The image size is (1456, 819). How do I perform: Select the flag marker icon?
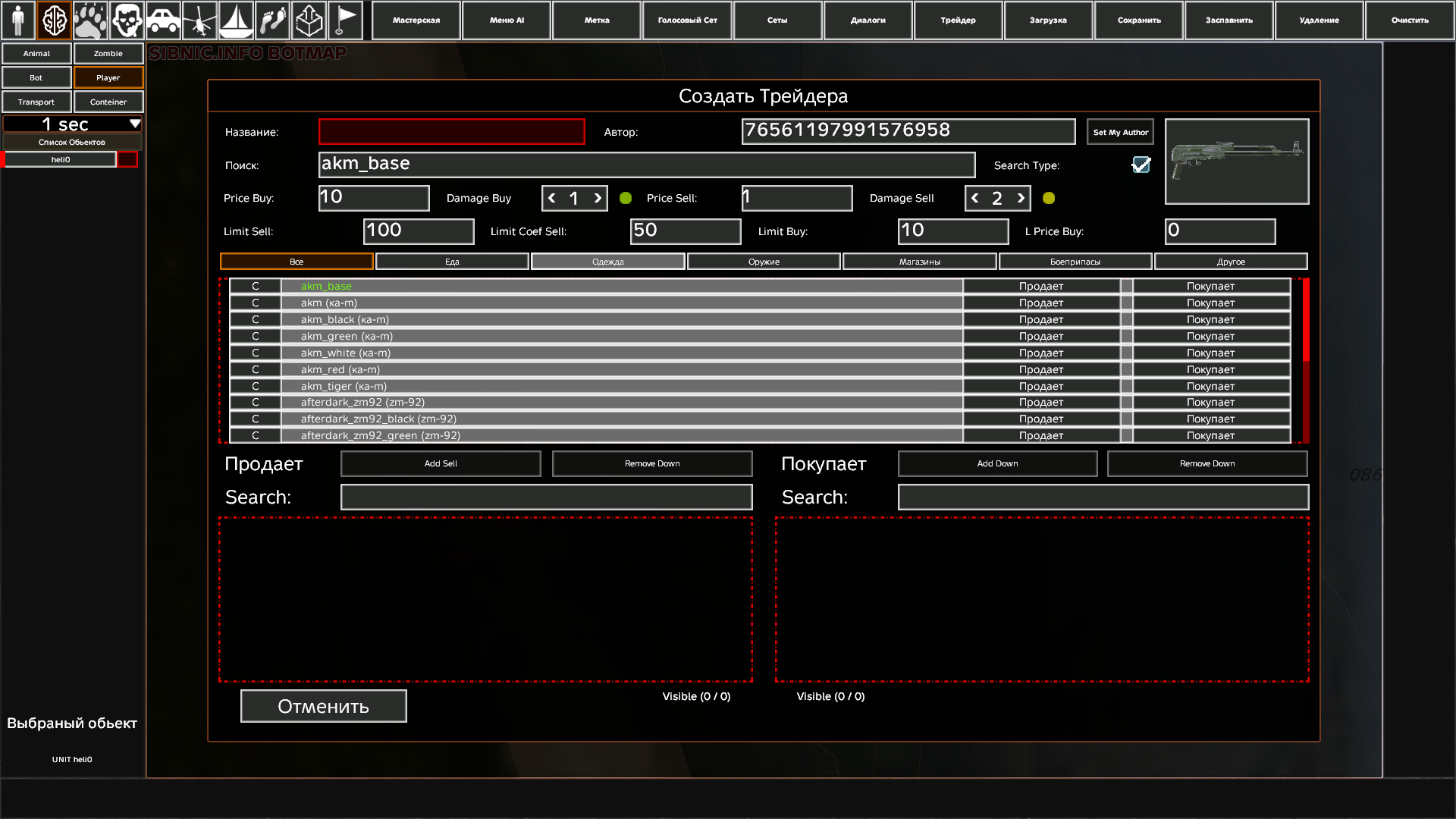(346, 20)
